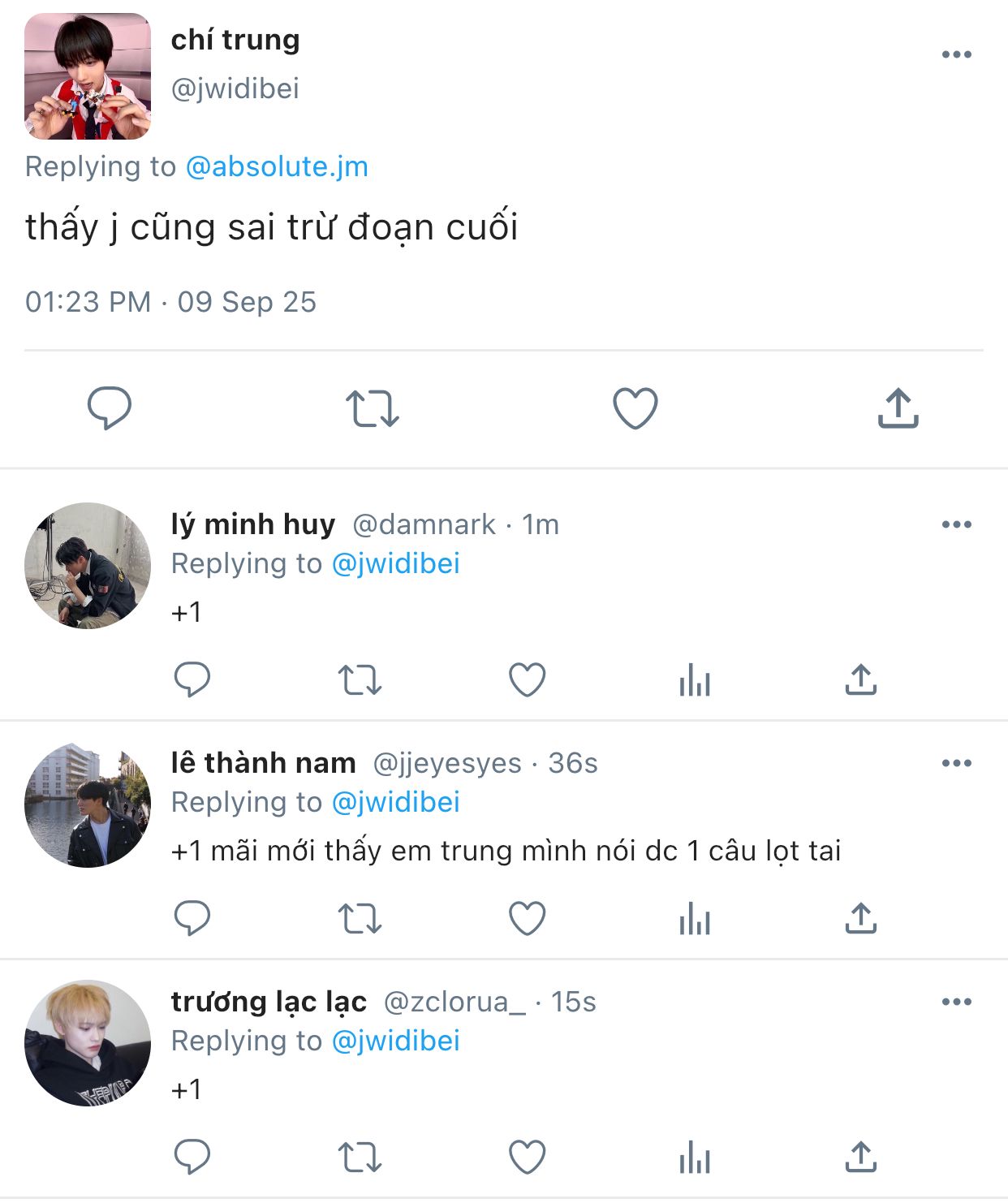
Task: Retweet chí trung's main tweet
Action: tap(373, 407)
